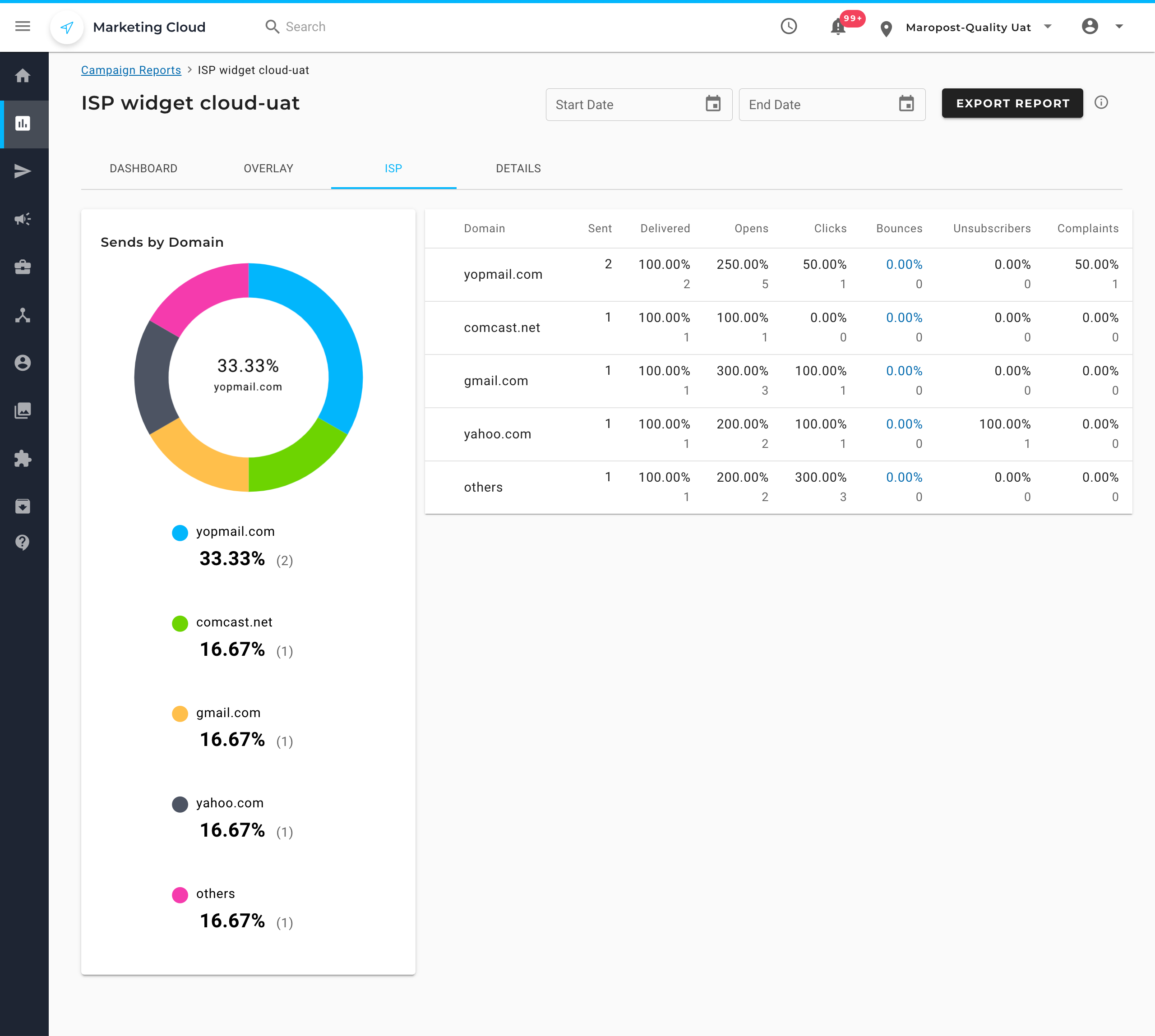
Task: Open the image library sidebar icon
Action: click(23, 410)
